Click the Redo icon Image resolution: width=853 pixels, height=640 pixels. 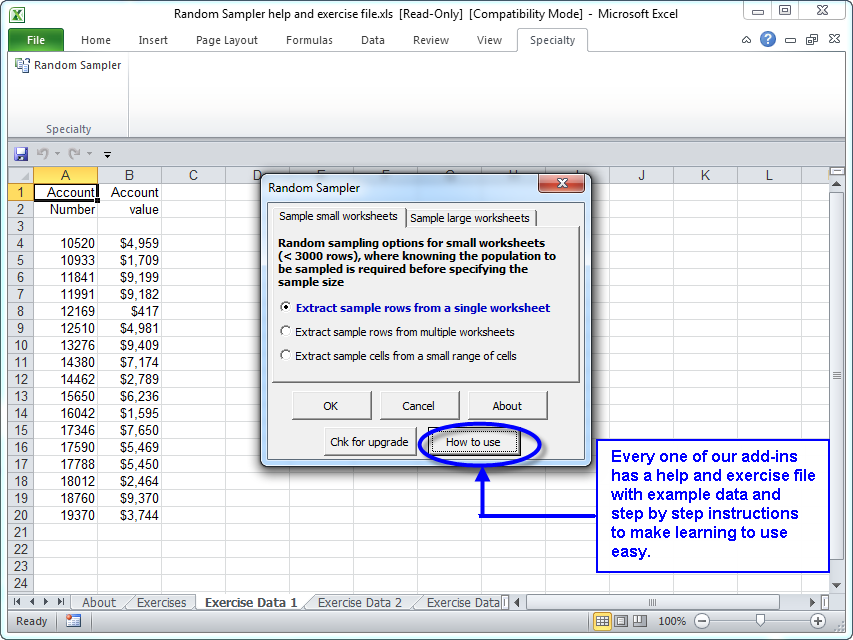tap(73, 153)
